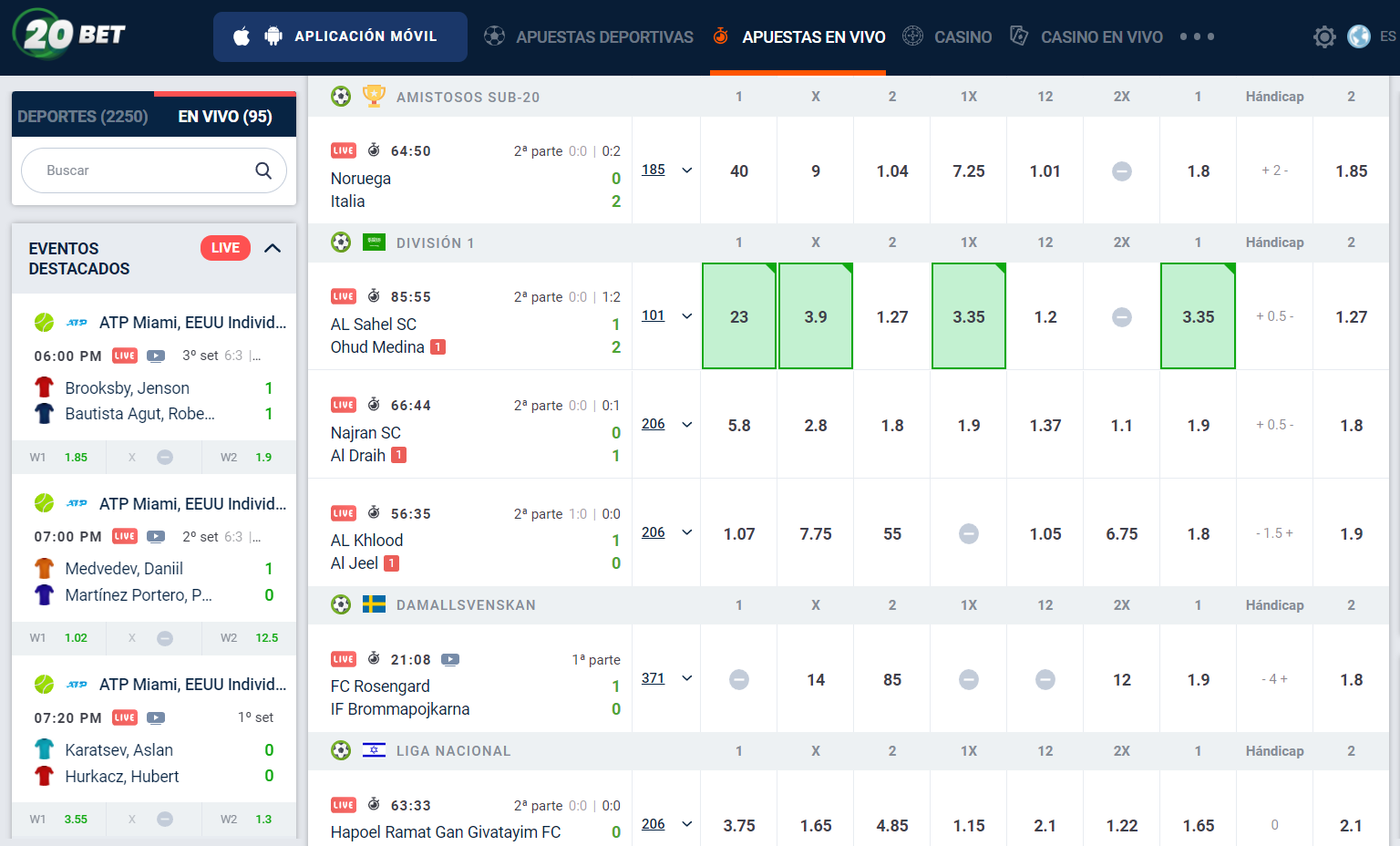1400x846 pixels.
Task: Expand markets for FC Rosengard match
Action: (687, 678)
